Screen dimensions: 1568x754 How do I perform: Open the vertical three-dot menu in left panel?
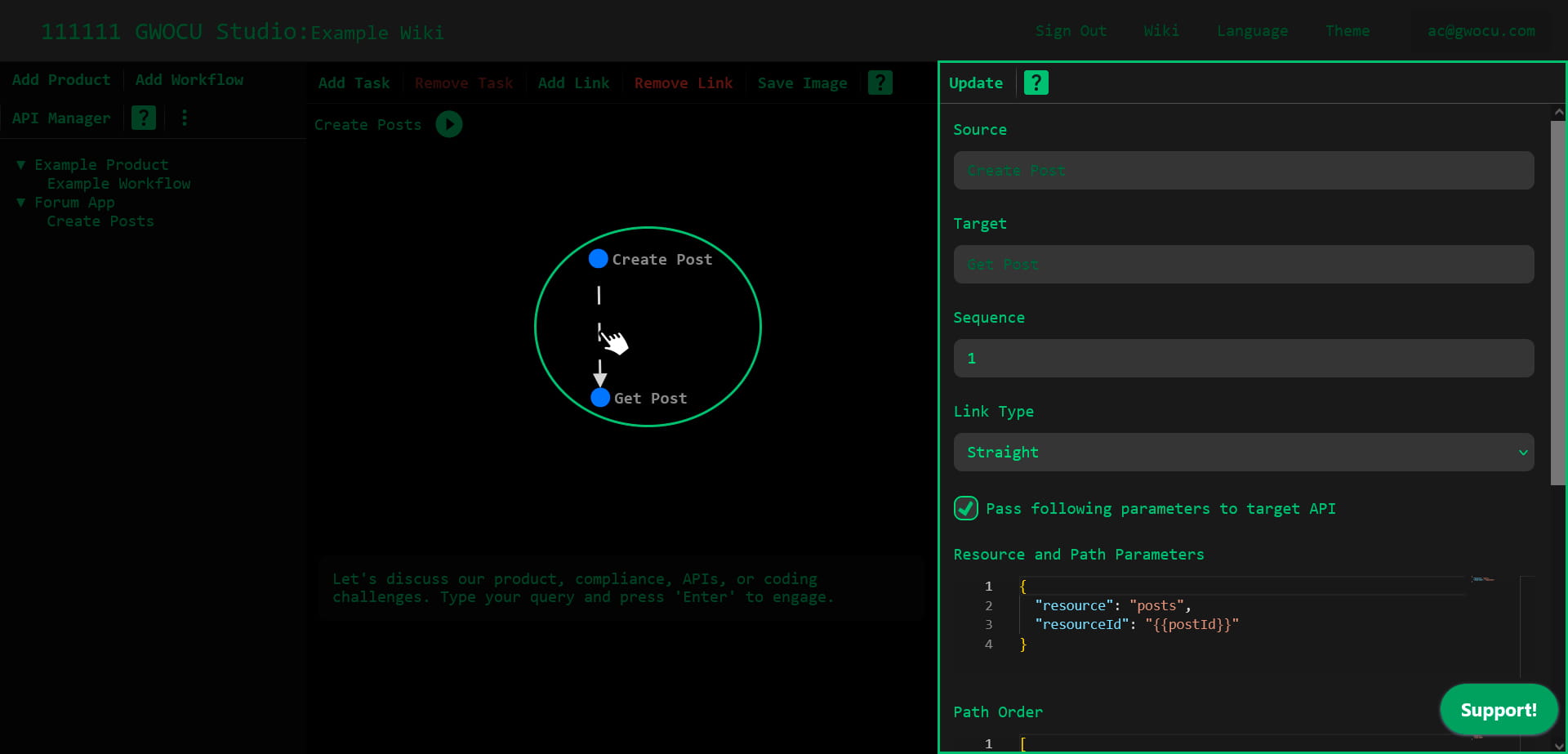(185, 118)
